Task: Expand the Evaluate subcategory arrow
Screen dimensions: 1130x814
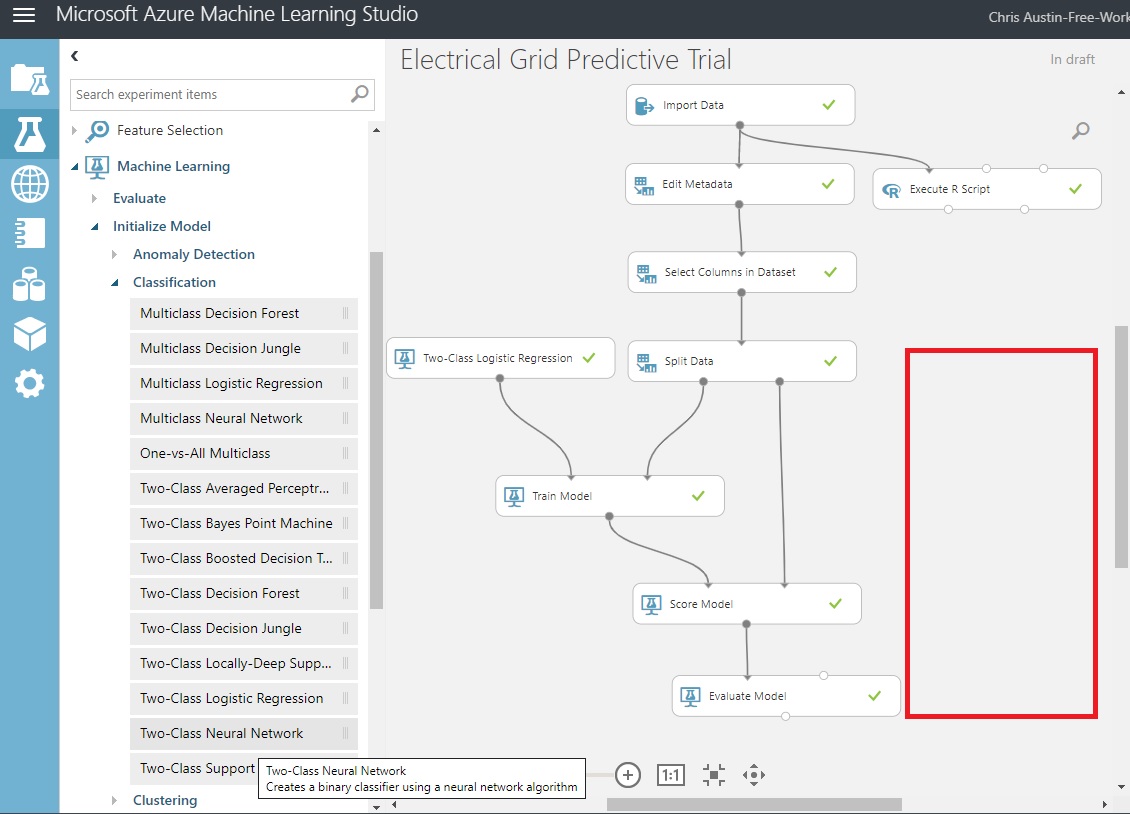Action: click(x=94, y=198)
